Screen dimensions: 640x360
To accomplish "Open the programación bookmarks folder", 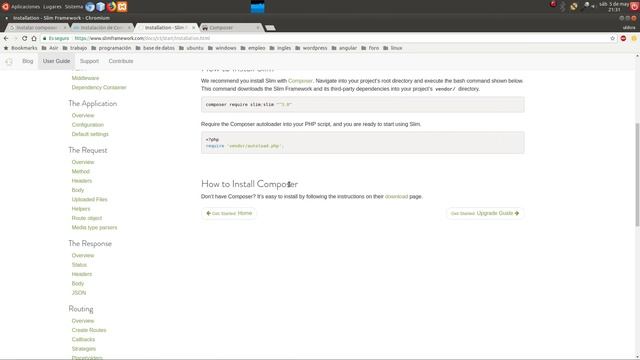I will 111,48.
